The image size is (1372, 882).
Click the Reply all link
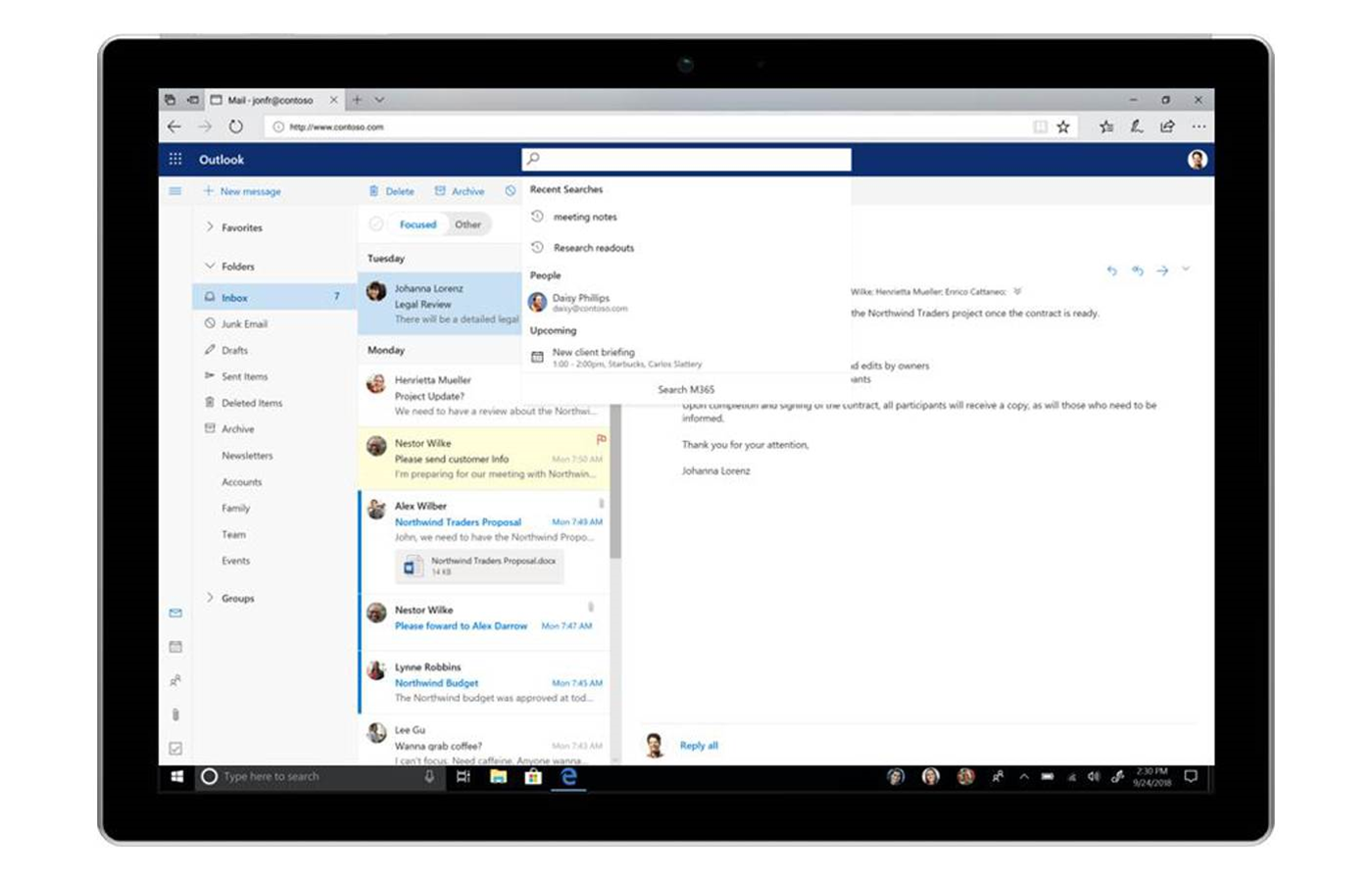[699, 746]
